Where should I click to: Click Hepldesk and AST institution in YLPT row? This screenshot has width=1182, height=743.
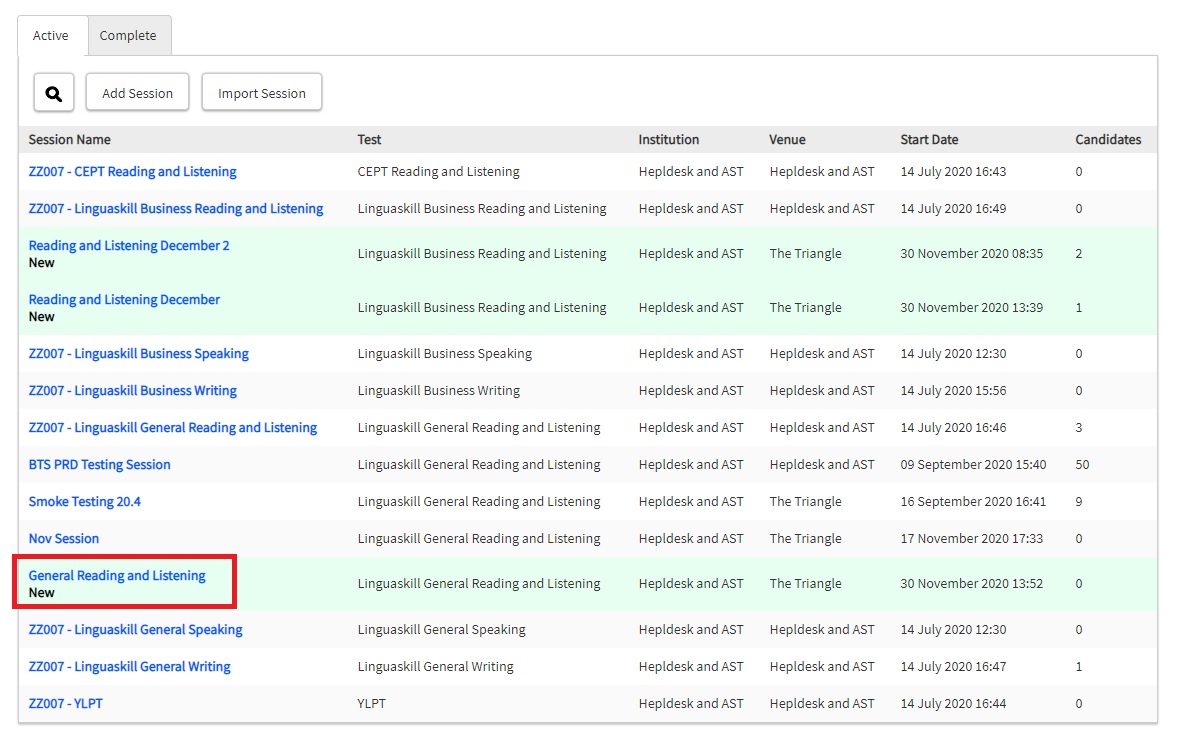[691, 703]
